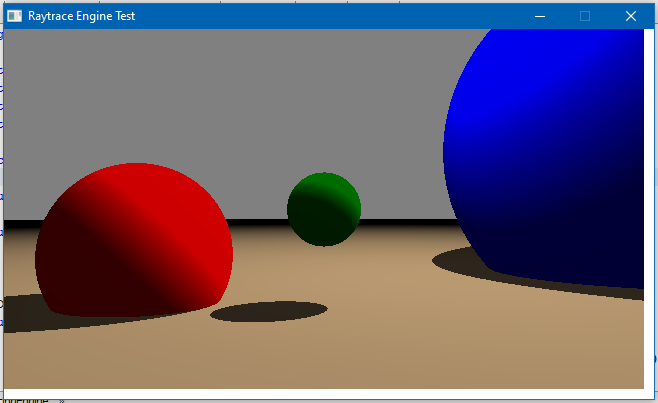Select the small green sphere

click(x=323, y=209)
